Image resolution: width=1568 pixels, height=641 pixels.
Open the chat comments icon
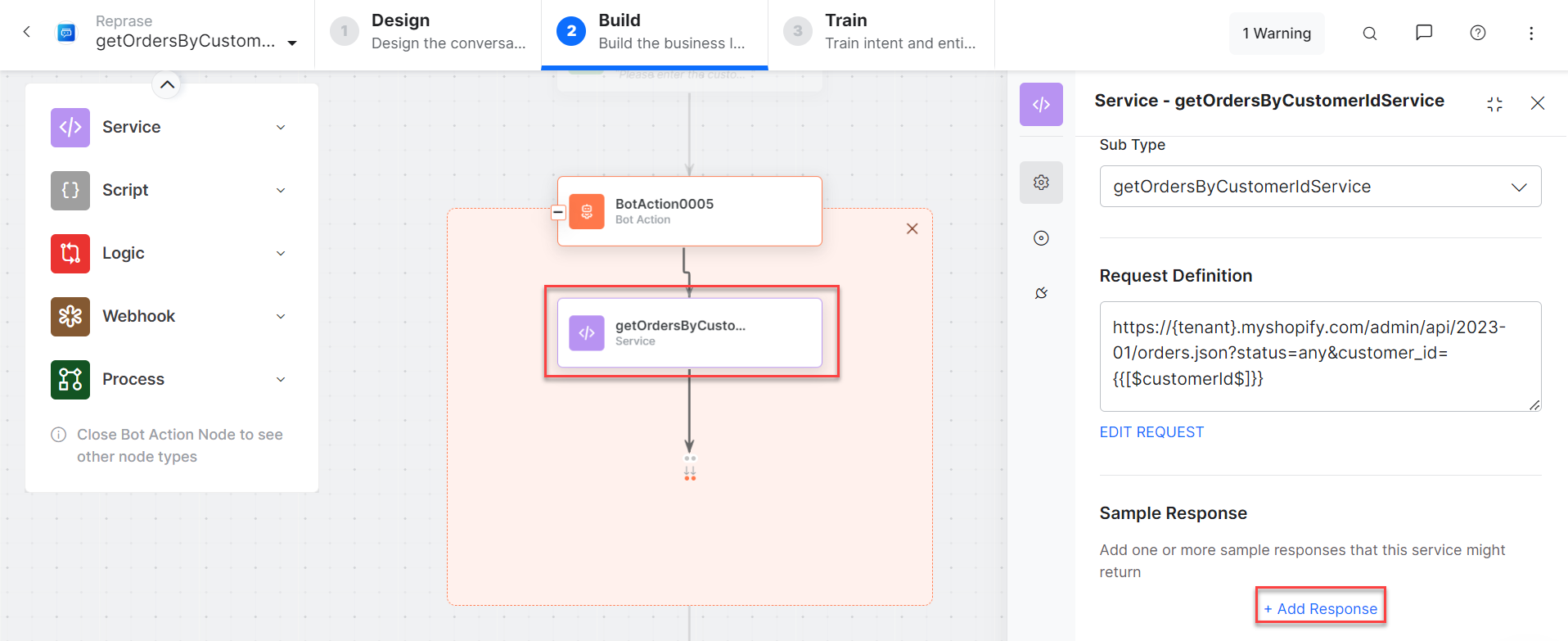[1423, 33]
